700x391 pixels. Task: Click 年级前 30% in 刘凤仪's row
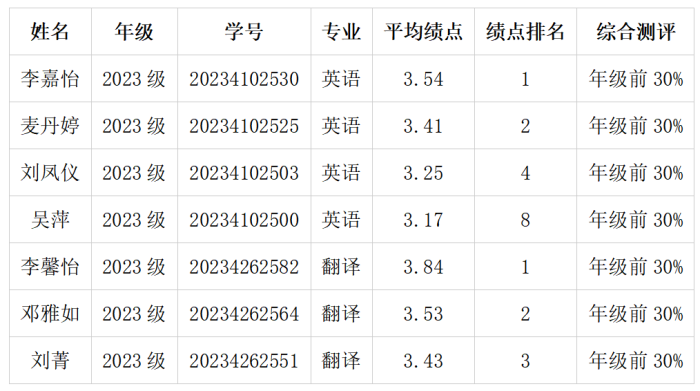(636, 173)
